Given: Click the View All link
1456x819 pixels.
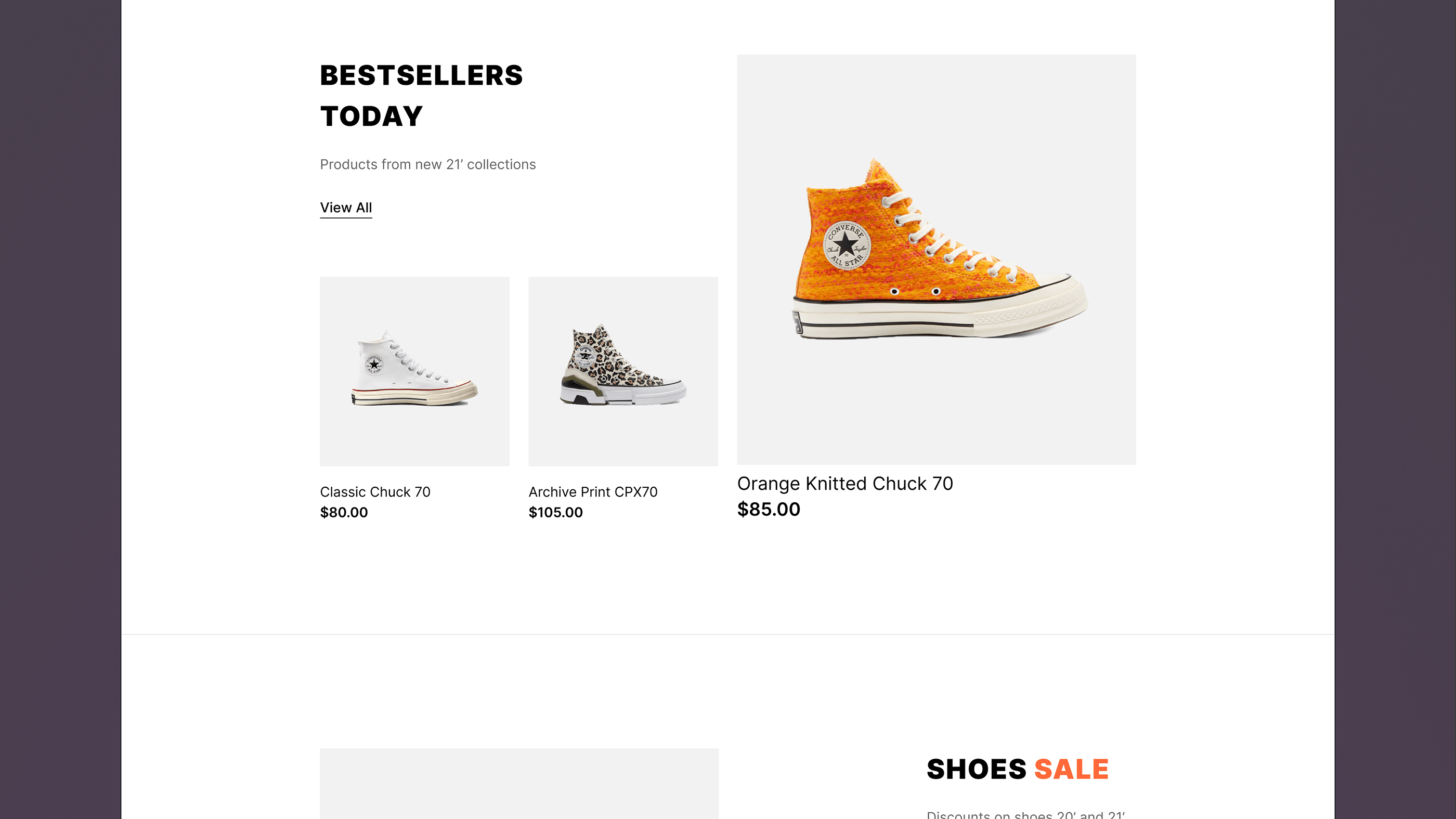Looking at the screenshot, I should click(346, 207).
